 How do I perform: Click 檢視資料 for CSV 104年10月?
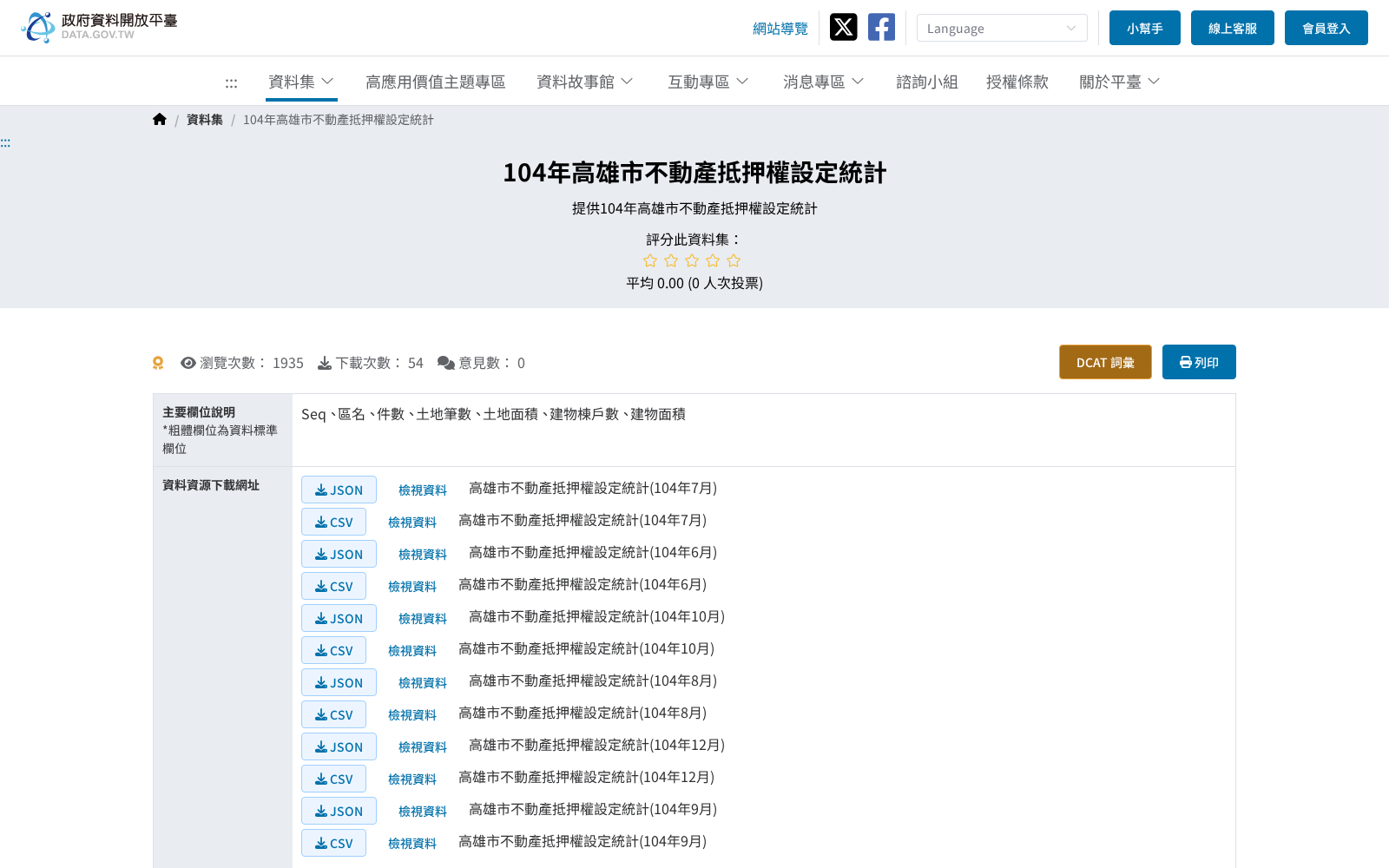point(412,651)
